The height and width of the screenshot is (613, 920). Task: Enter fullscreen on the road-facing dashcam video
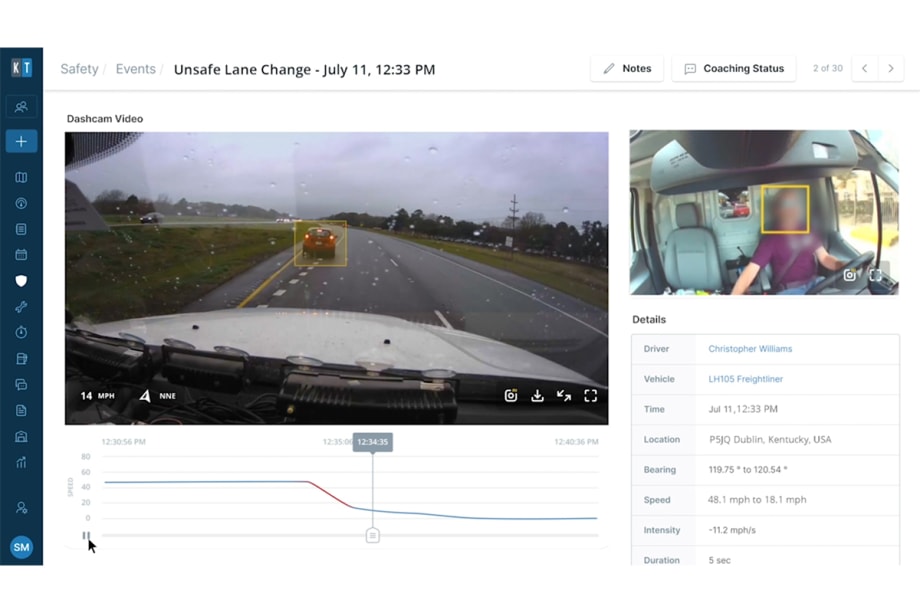[590, 396]
